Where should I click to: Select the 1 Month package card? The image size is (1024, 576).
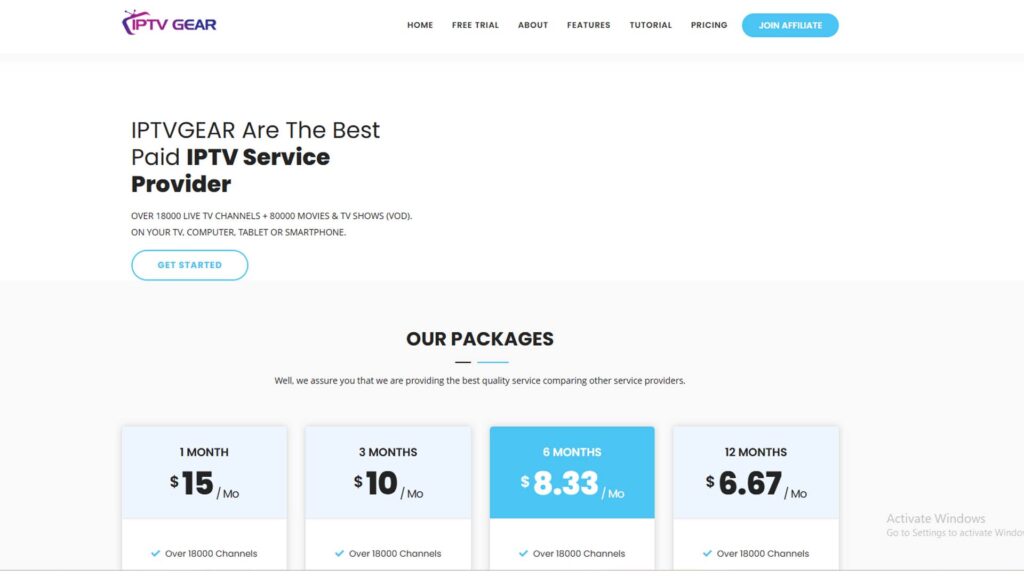click(x=204, y=472)
